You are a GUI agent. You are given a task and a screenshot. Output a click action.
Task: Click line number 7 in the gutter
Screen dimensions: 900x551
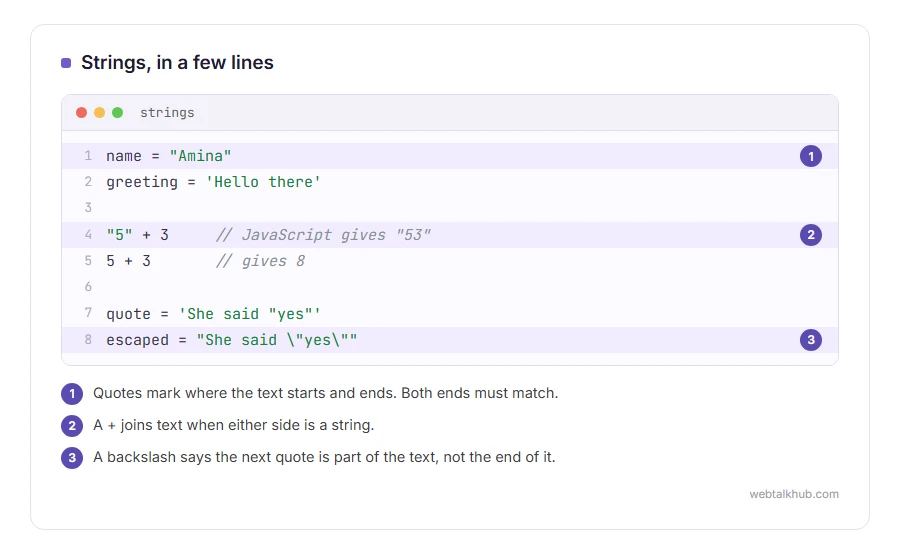tap(88, 313)
